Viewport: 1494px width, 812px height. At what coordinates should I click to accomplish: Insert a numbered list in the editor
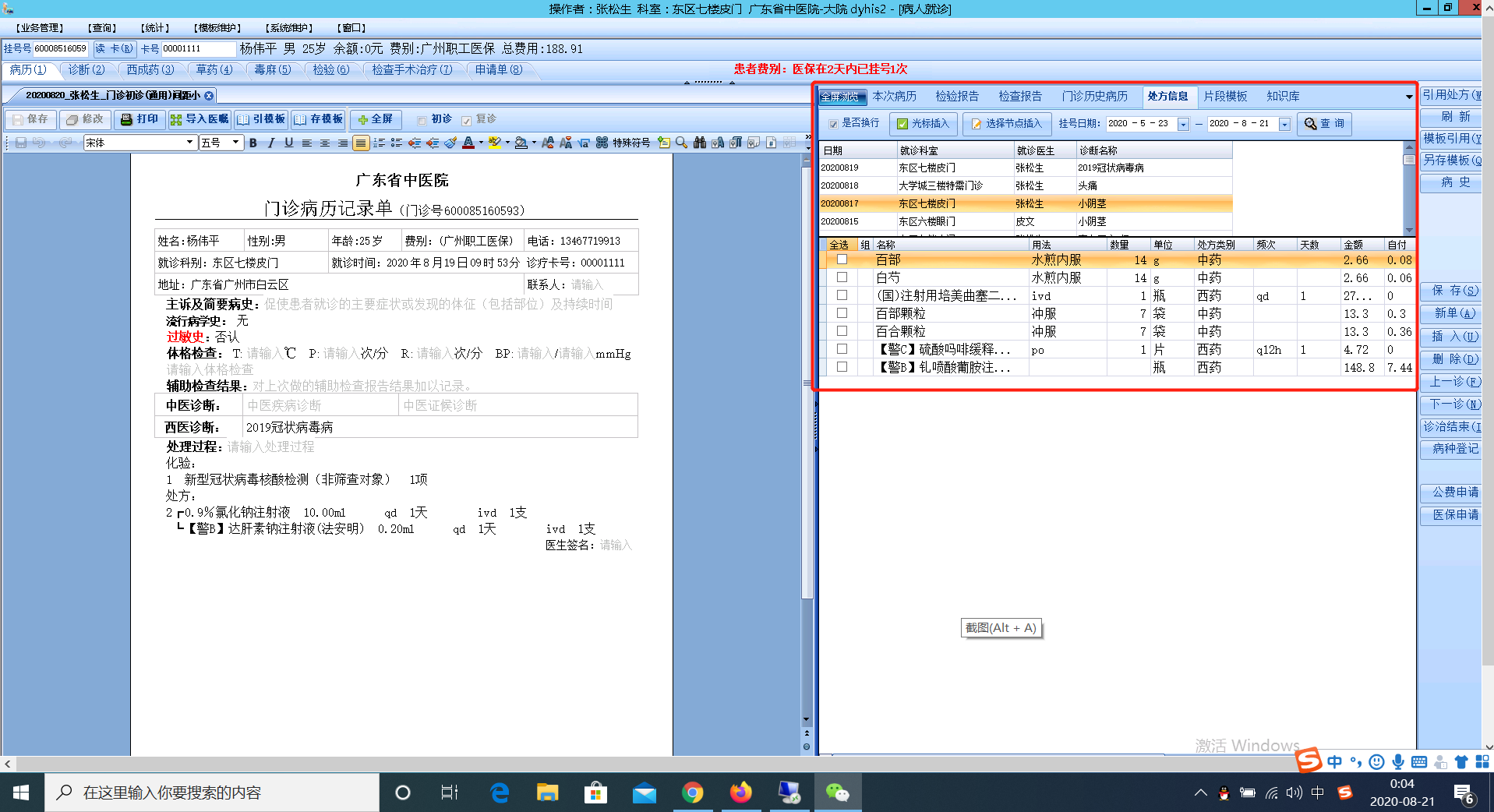(379, 143)
